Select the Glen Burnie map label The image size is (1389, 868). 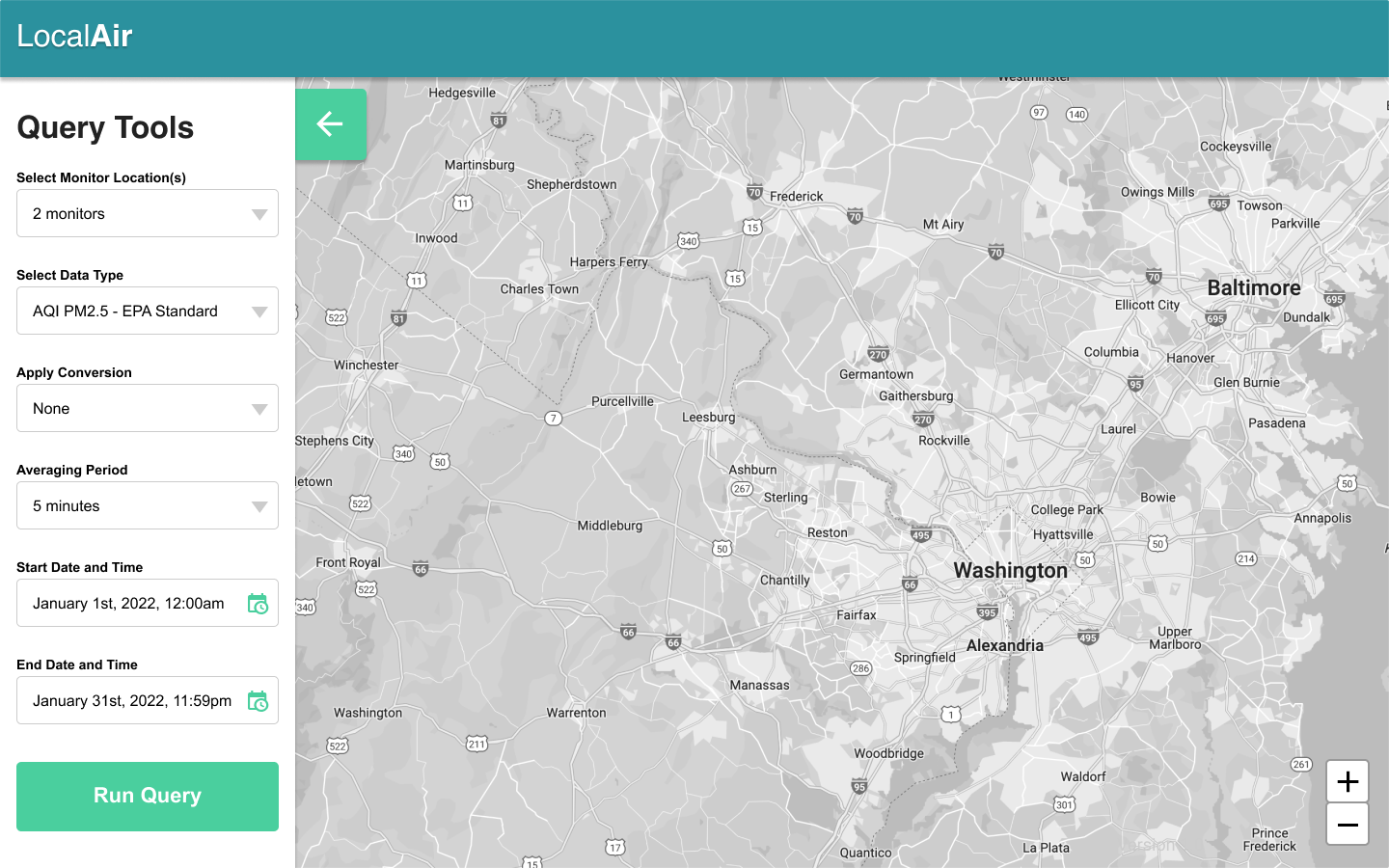coord(1246,383)
